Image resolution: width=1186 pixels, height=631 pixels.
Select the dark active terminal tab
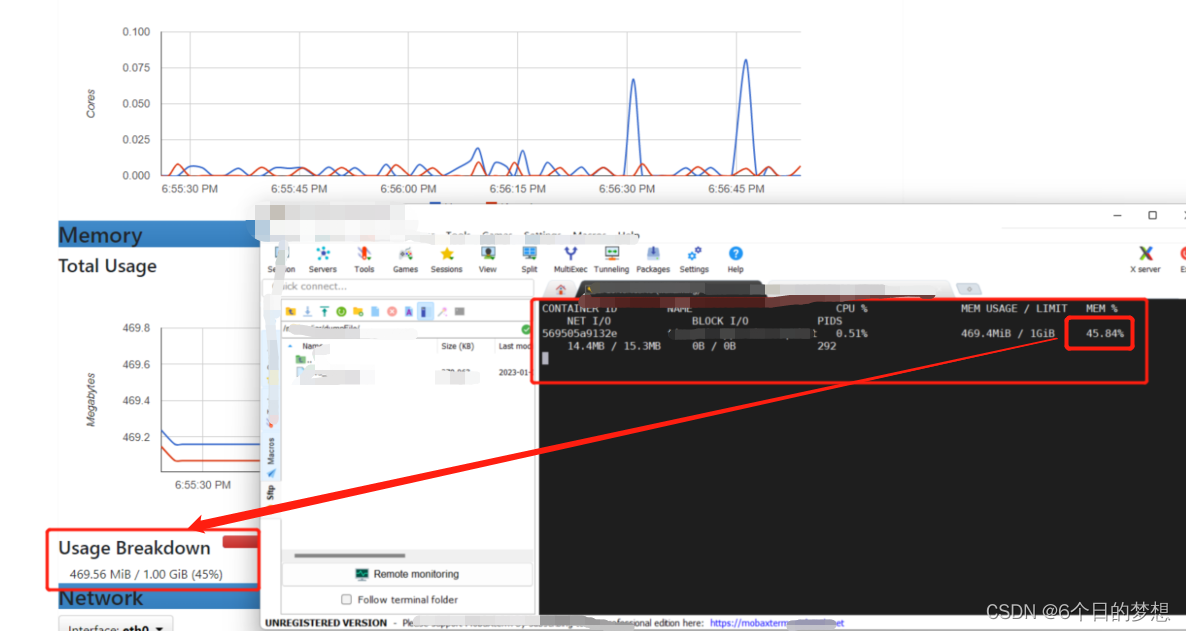[x=671, y=290]
